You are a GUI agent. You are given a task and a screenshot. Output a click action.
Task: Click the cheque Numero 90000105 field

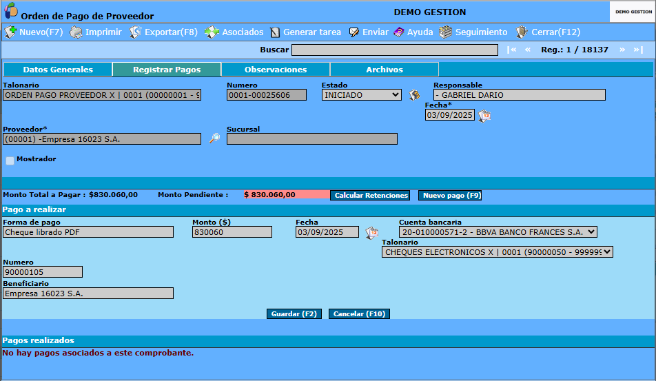tap(43, 272)
